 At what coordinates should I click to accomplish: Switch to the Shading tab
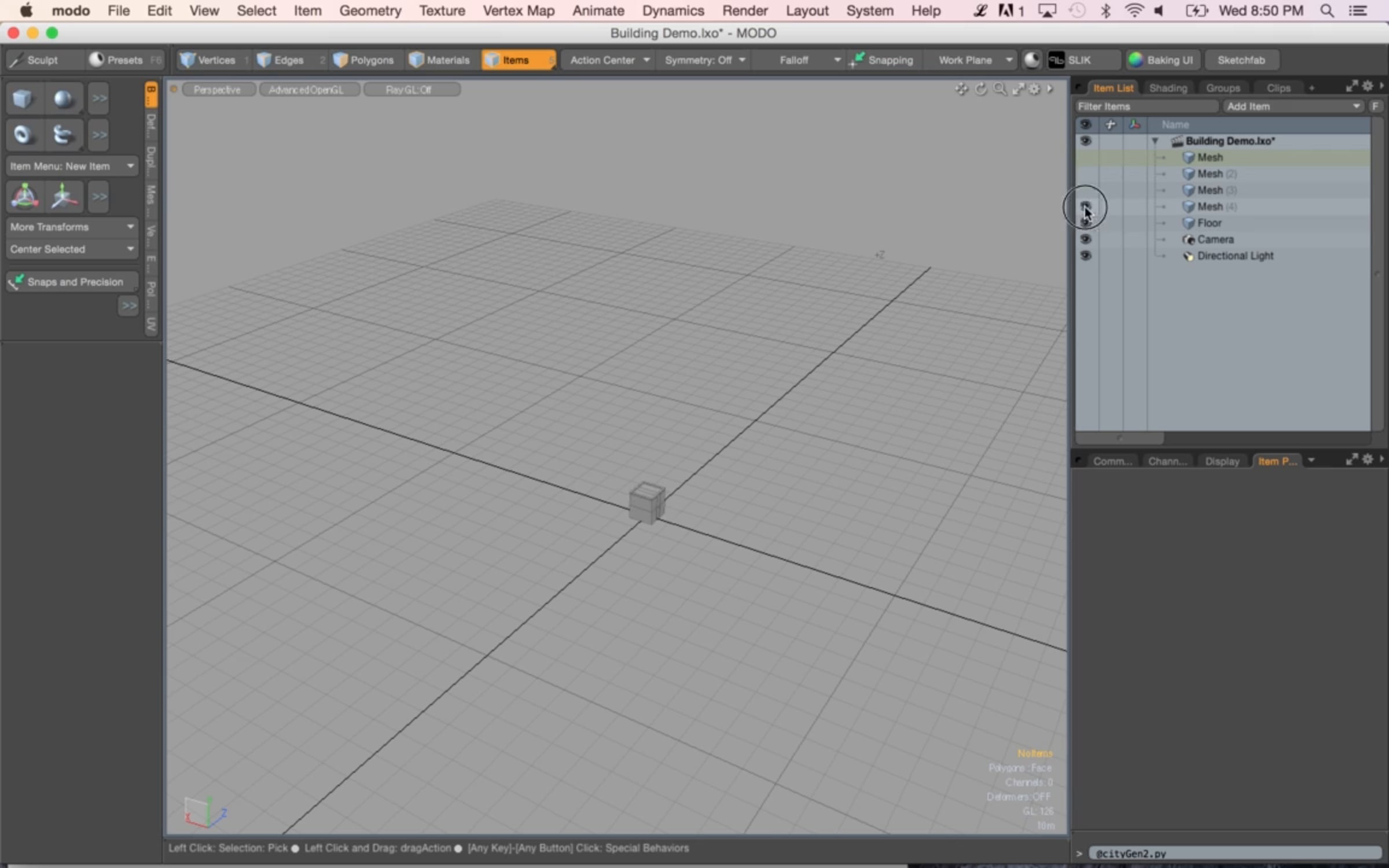coord(1167,88)
